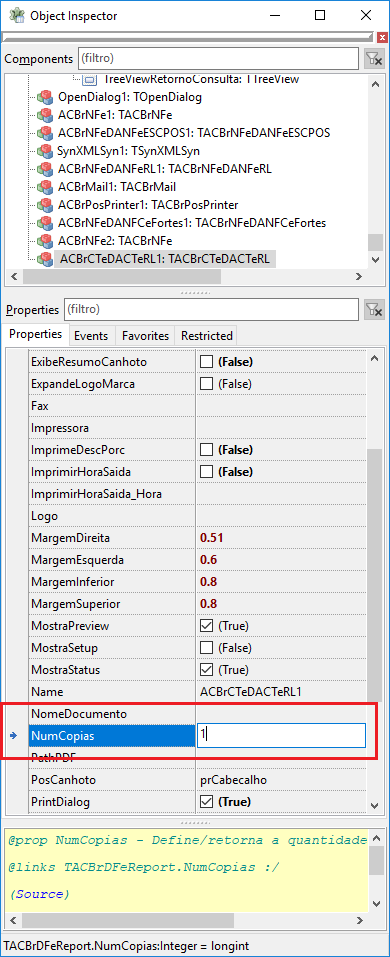Select ACBrNFeDANFCeFortes1 tree row
The image size is (390, 957).
[192, 223]
